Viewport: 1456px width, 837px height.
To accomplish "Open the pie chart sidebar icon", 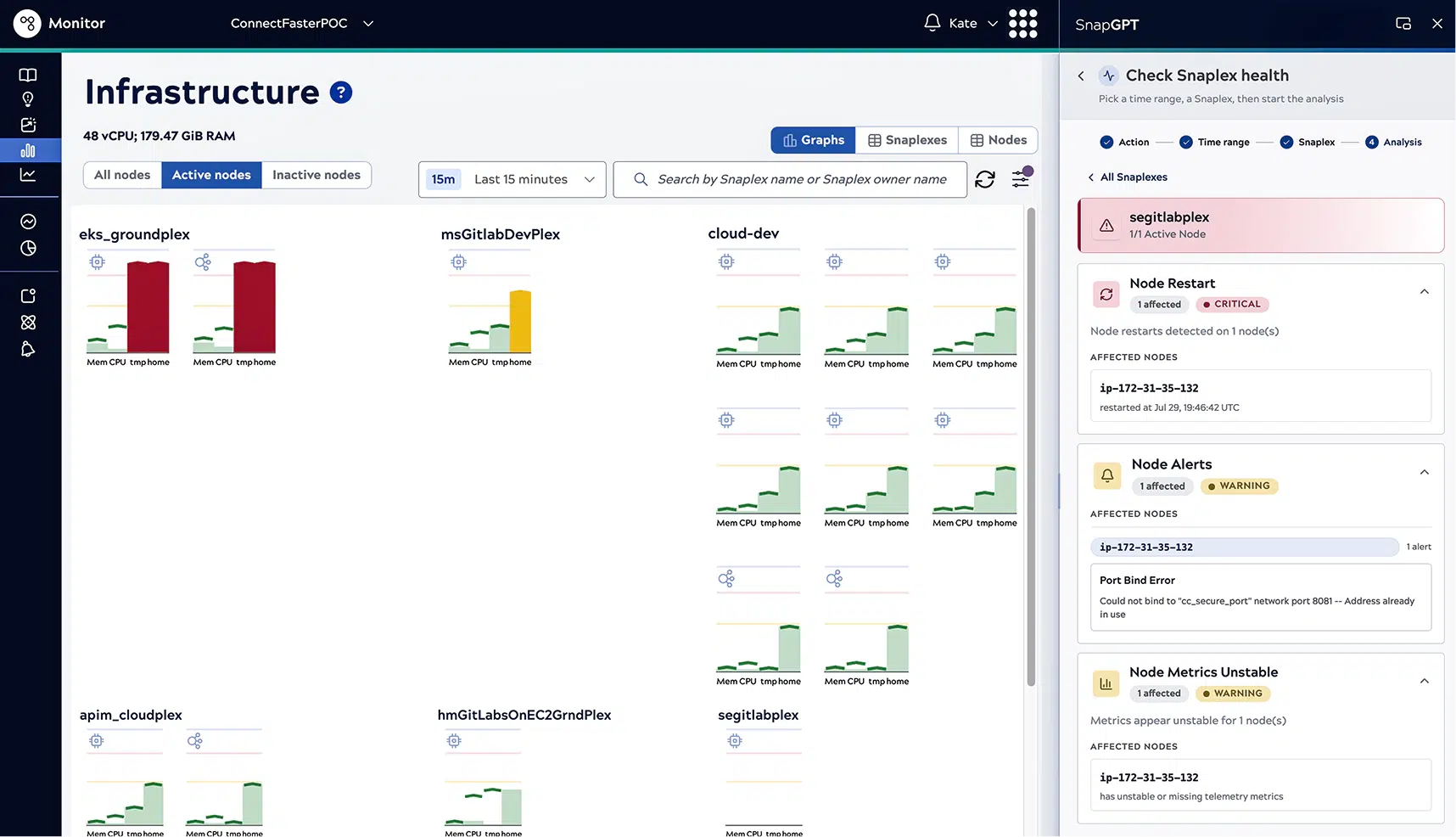I will tap(28, 248).
